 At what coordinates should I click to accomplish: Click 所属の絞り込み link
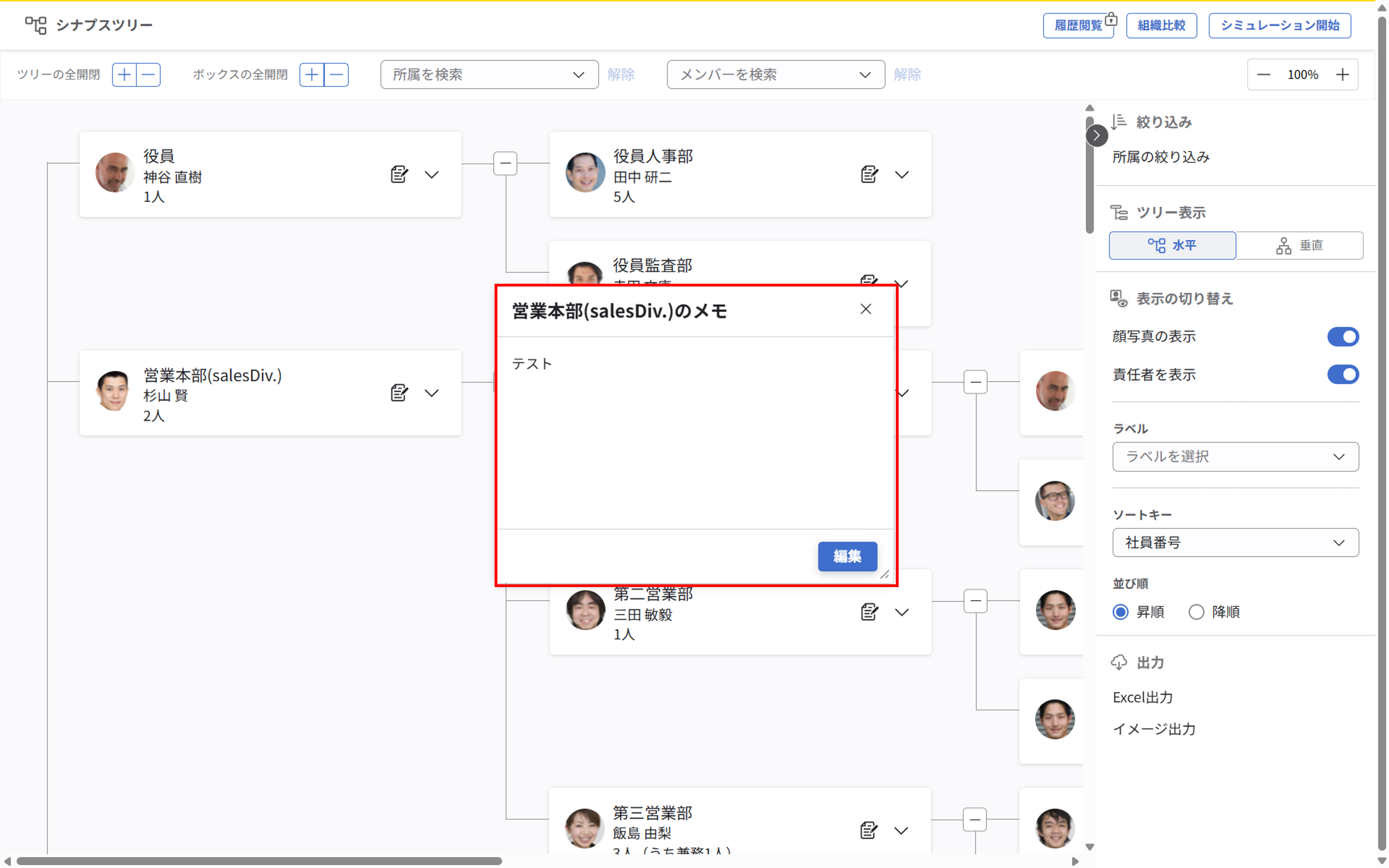1161,157
